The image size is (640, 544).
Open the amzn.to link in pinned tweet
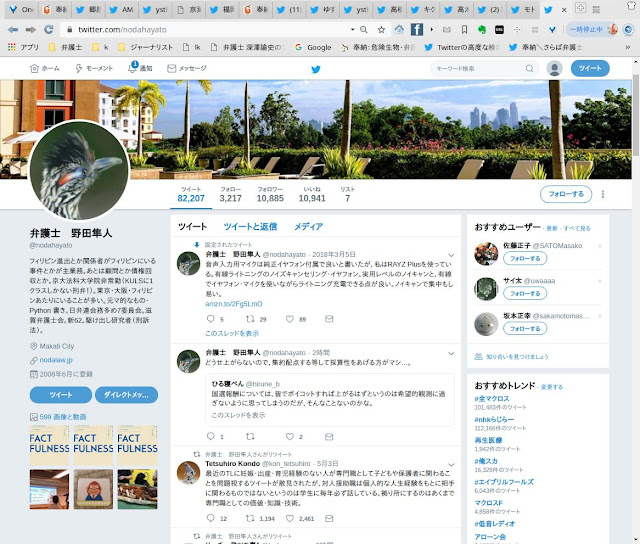click(x=233, y=304)
